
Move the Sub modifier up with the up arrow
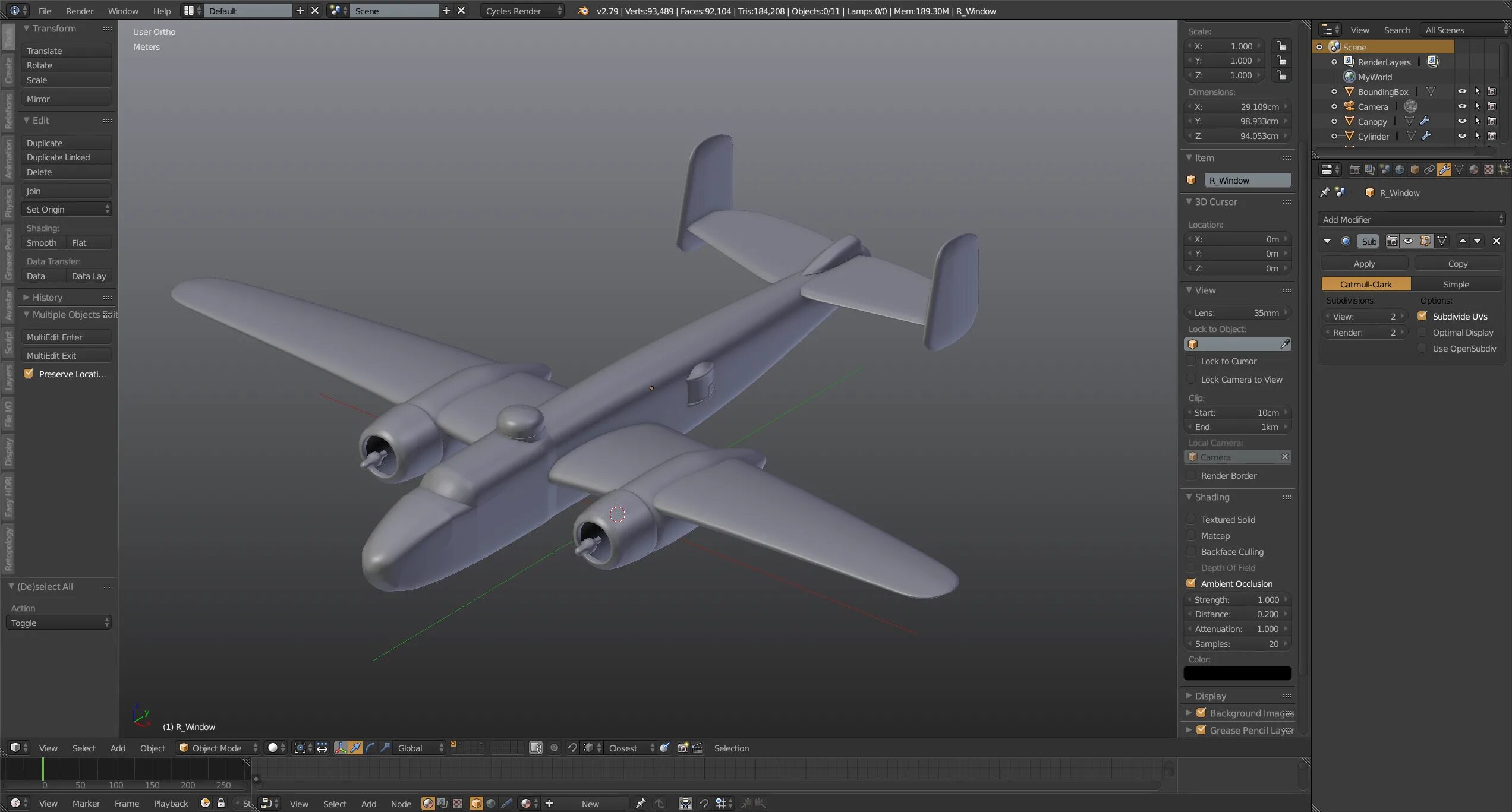[x=1463, y=241]
